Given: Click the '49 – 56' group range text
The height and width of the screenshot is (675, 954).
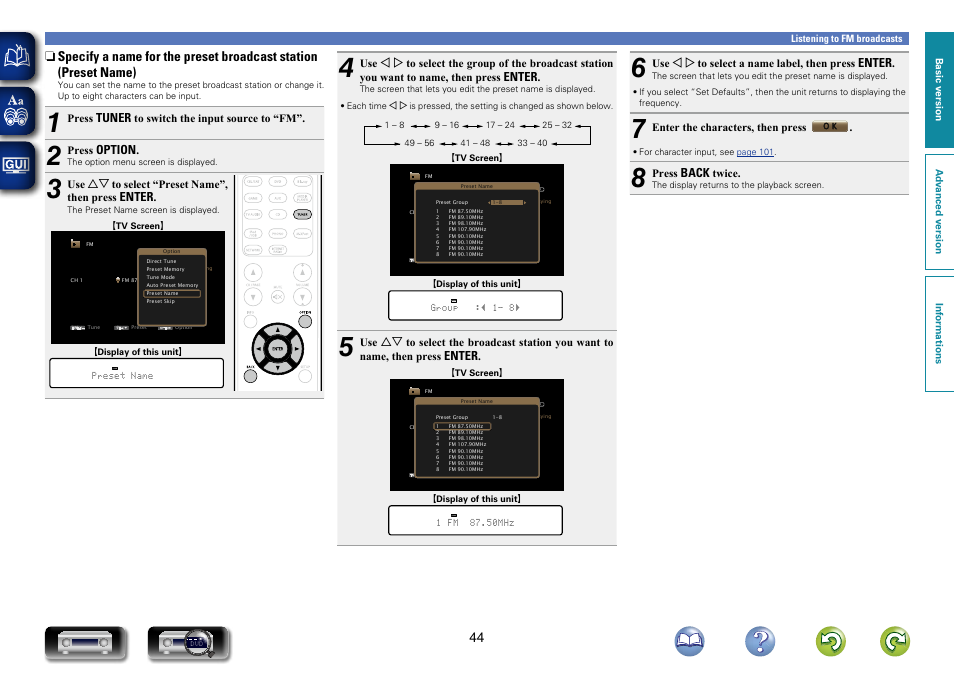Looking at the screenshot, I should 419,143.
